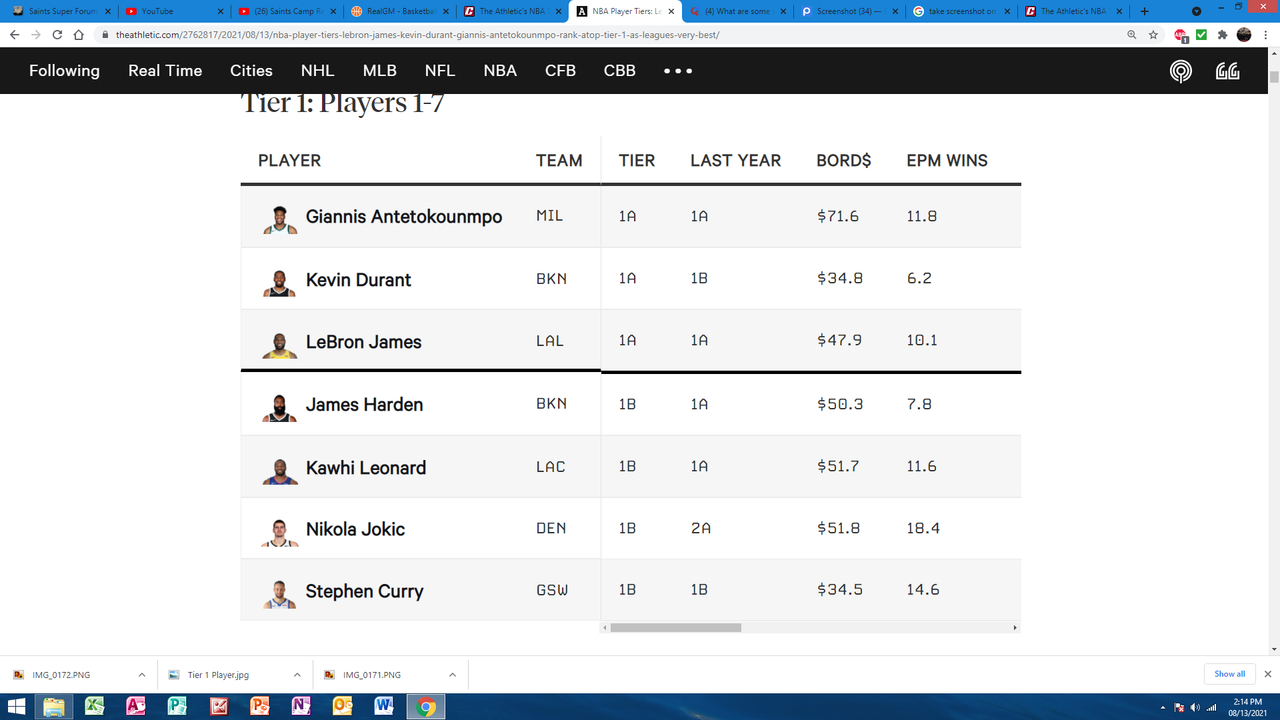Launch PowerPoint from the taskbar
This screenshot has width=1280, height=720.
(x=260, y=707)
